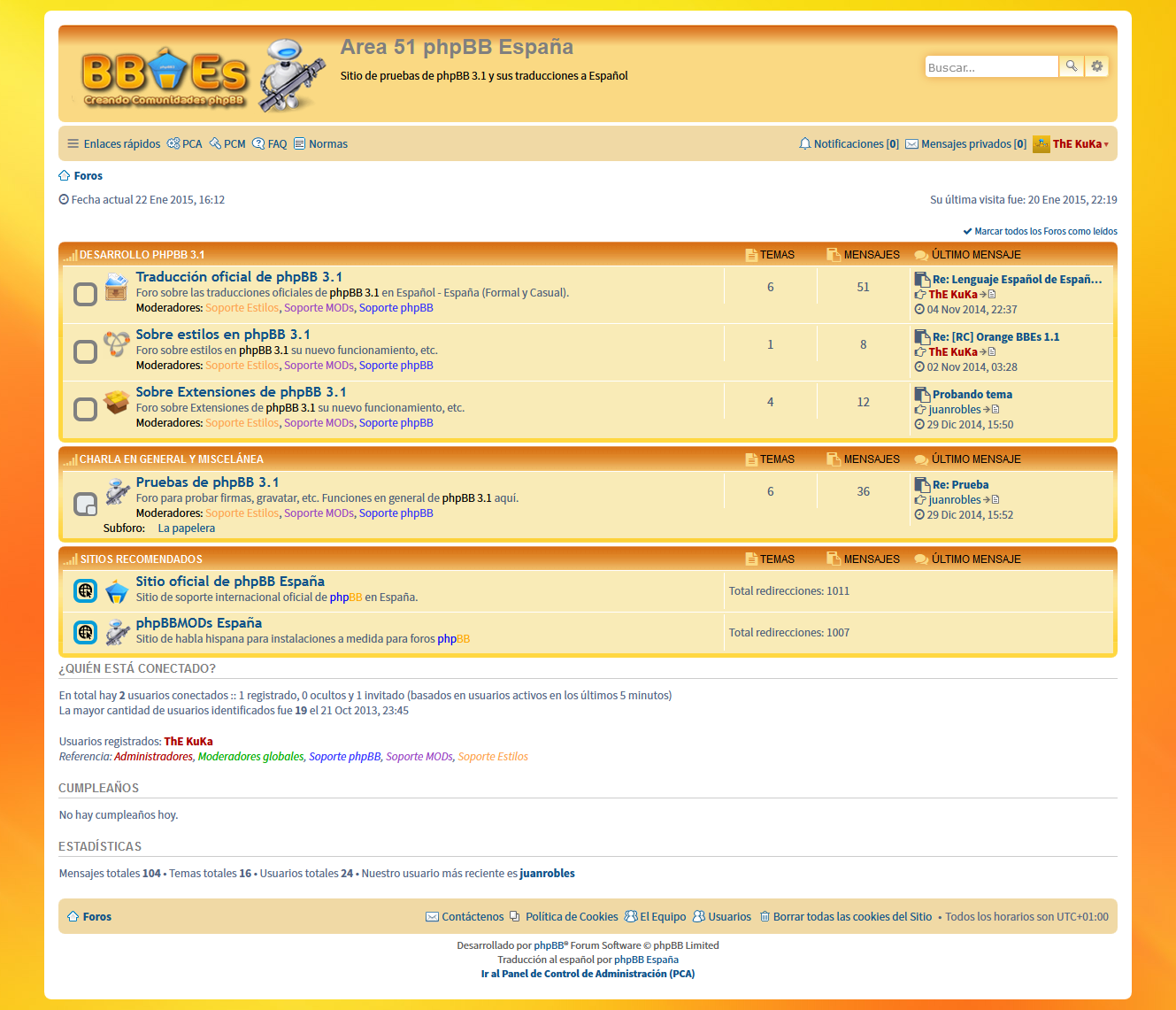Image resolution: width=1176 pixels, height=1010 pixels.
Task: Jump to last post icon for Re: Prueba
Action: pyautogui.click(x=995, y=499)
